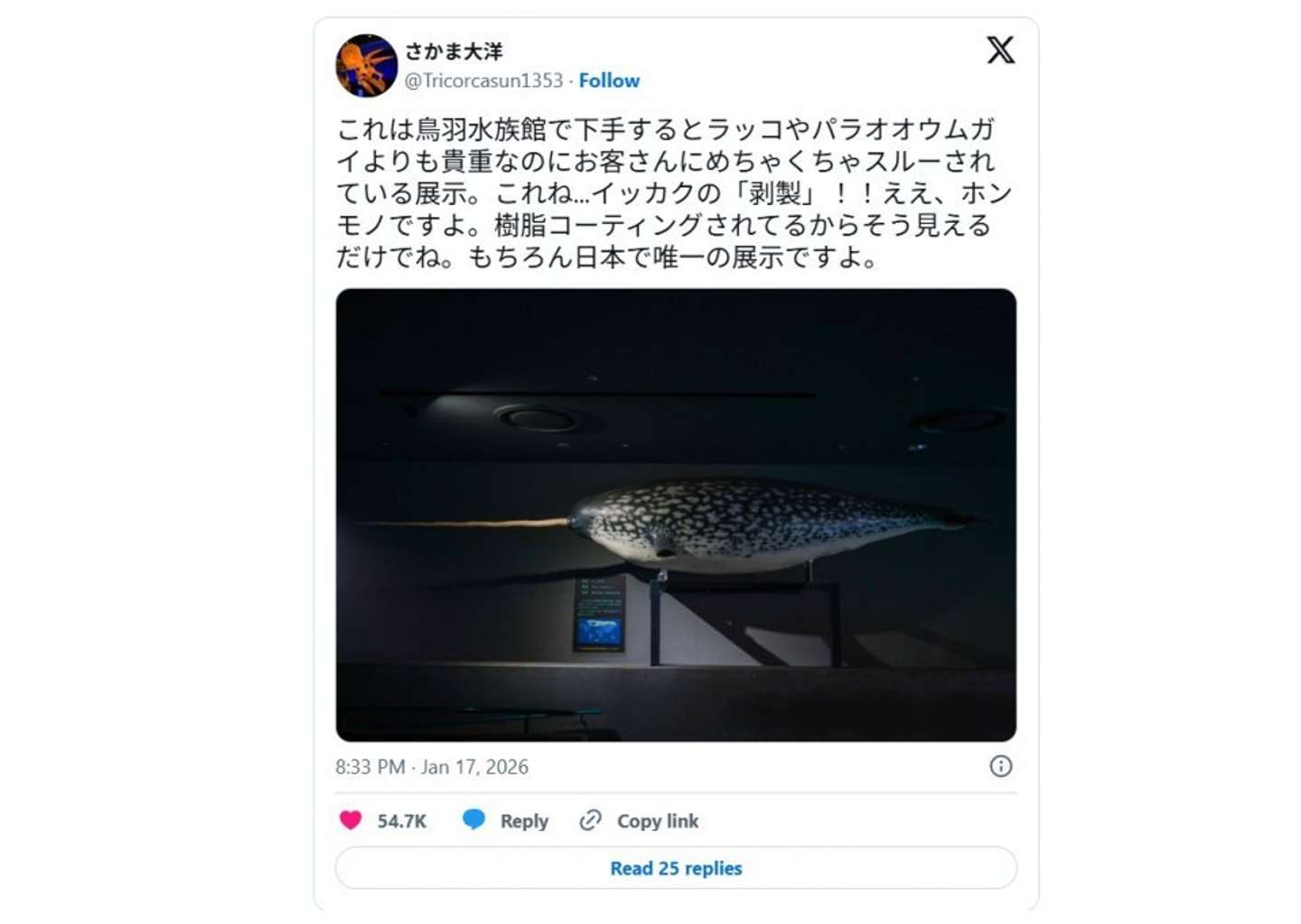Click the blue reply bubble icon
This screenshot has height=924, width=1301.
473,819
